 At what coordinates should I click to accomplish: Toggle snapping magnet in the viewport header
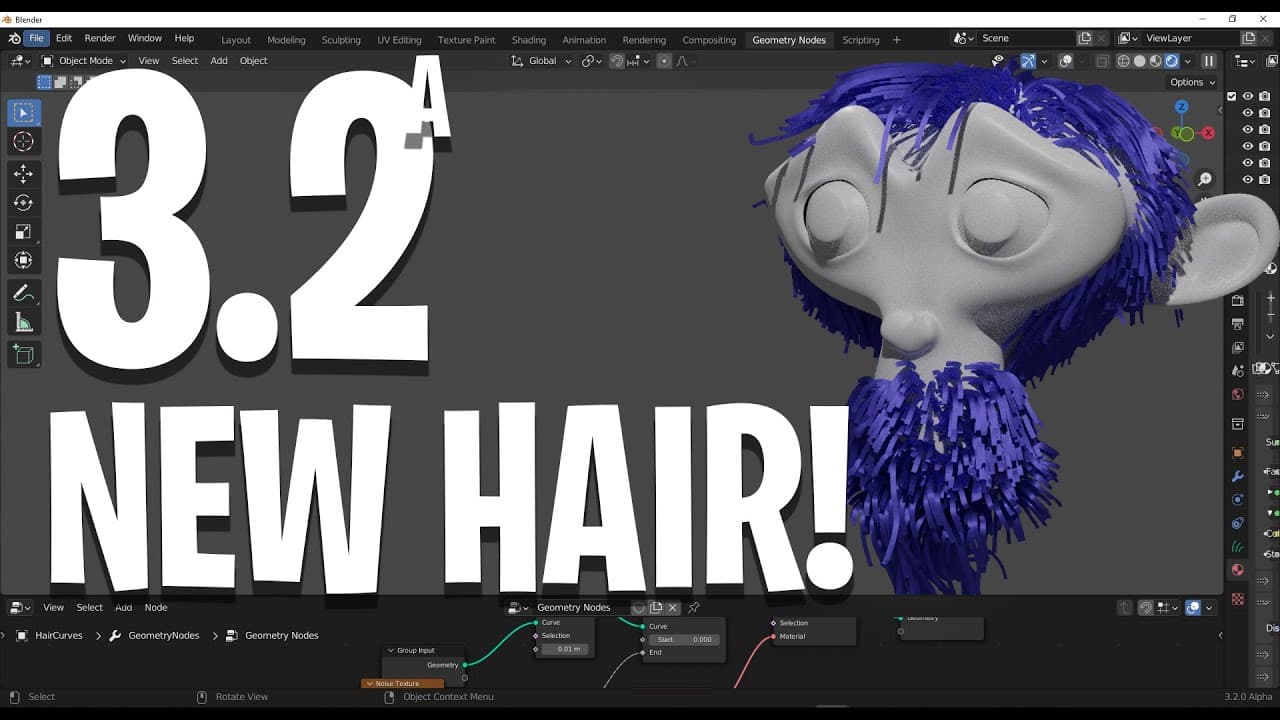pos(617,61)
